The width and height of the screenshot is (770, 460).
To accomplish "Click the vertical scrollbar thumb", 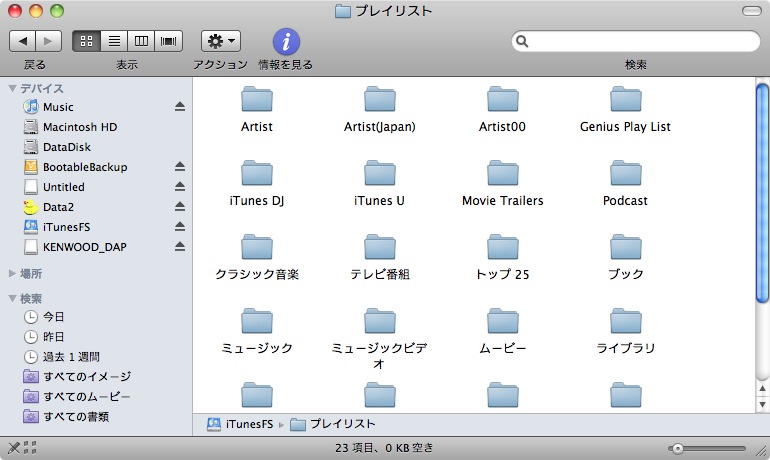I will tap(762, 193).
